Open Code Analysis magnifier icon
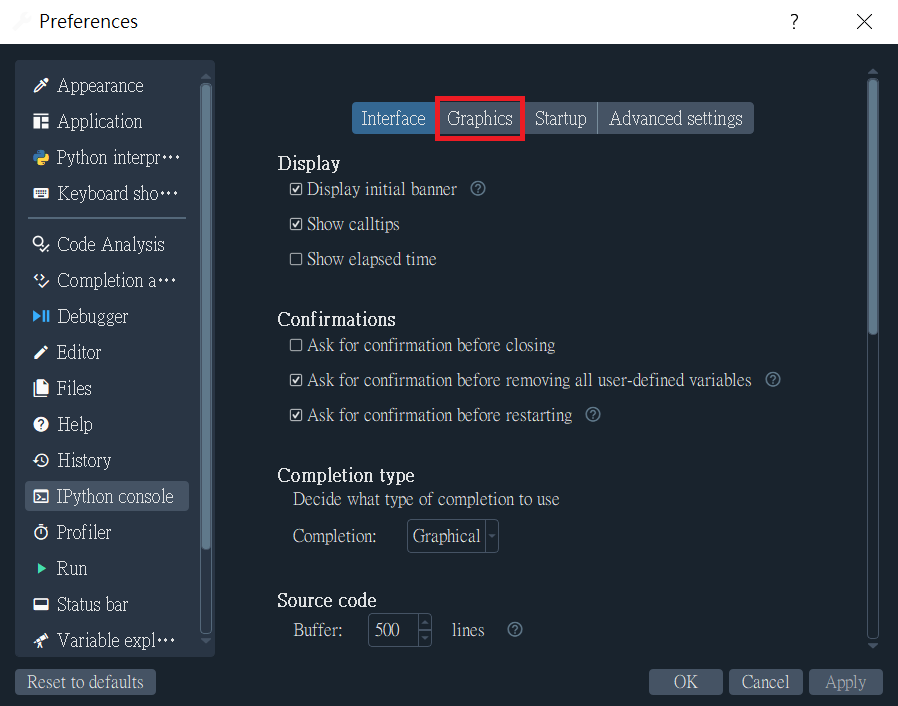 point(41,244)
